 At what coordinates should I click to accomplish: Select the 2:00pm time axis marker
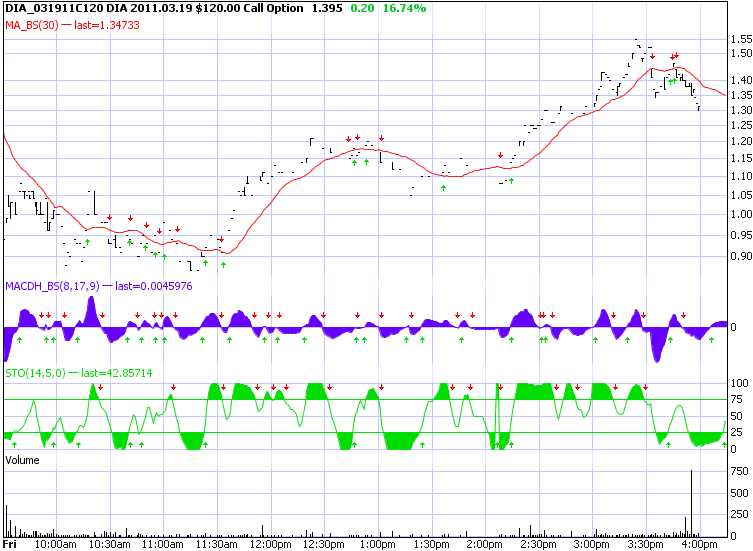click(x=484, y=545)
